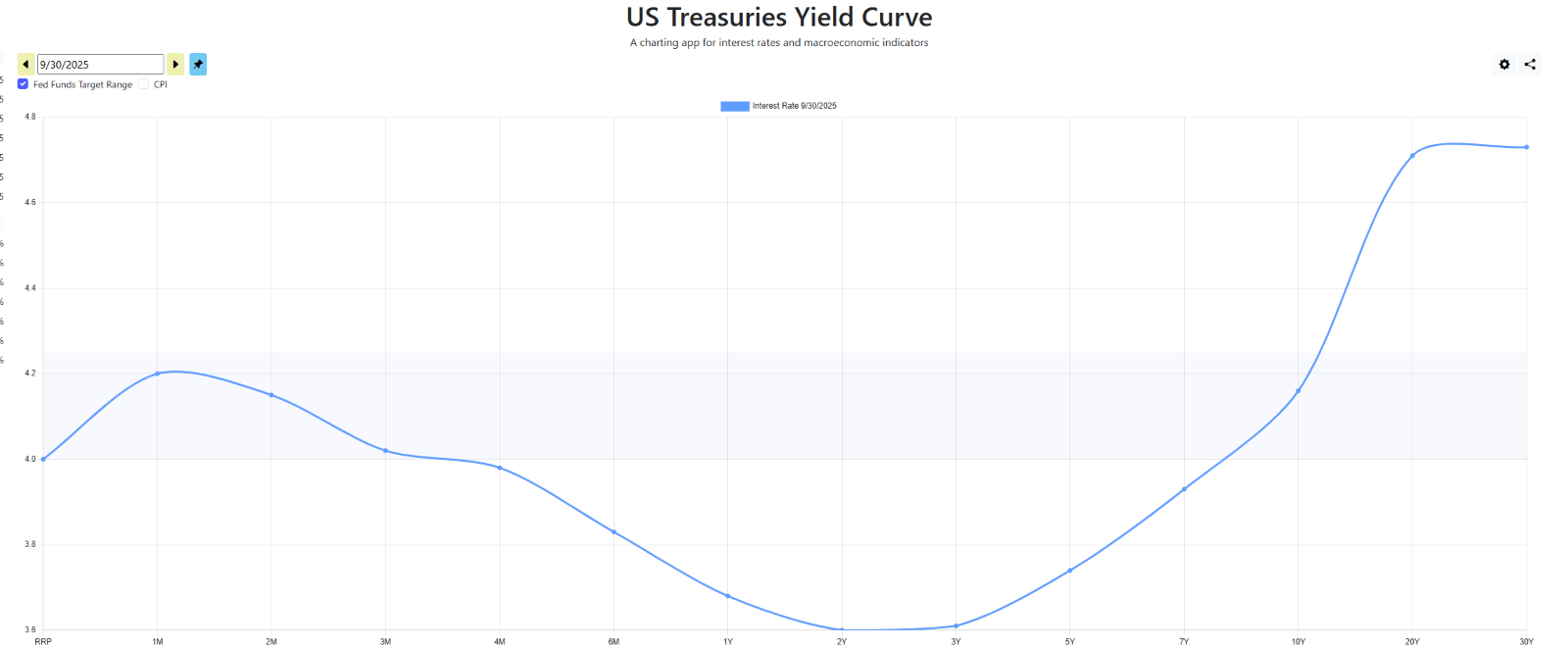Click the next date arrow button
1568x648 pixels.
(175, 65)
